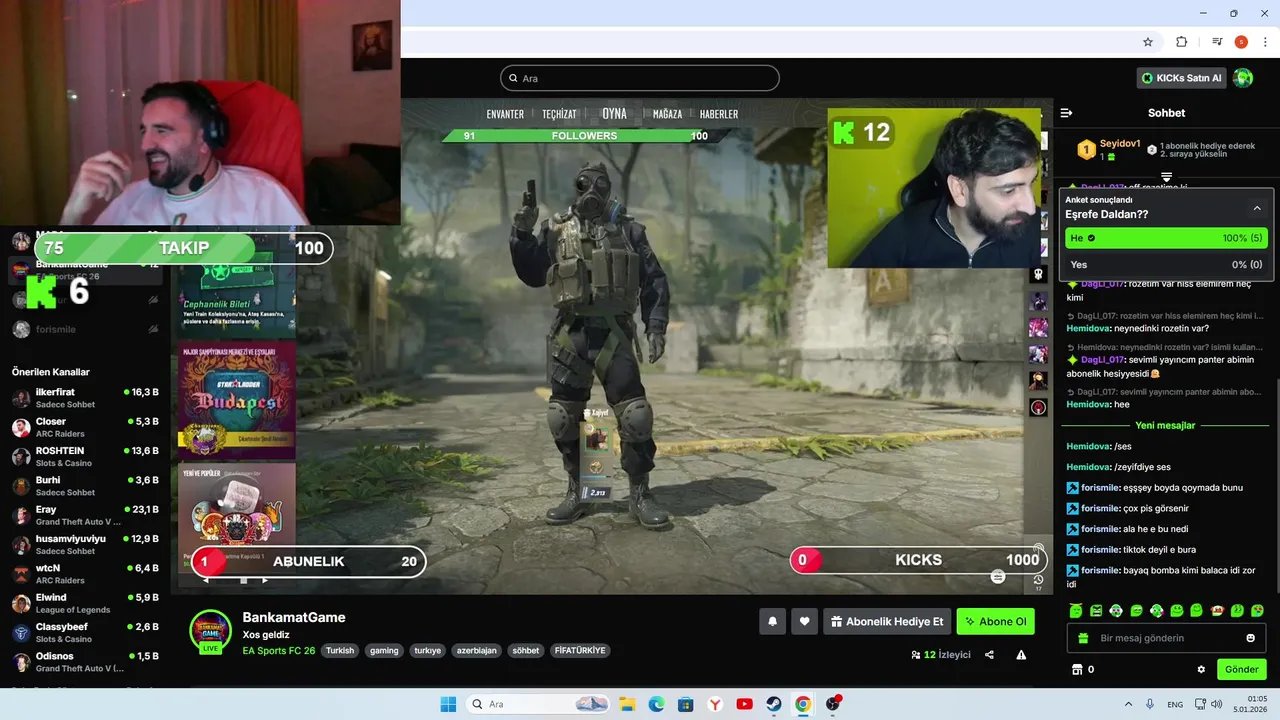The height and width of the screenshot is (720, 1280).
Task: Open the browser extensions puzzle icon
Action: coord(1181,42)
